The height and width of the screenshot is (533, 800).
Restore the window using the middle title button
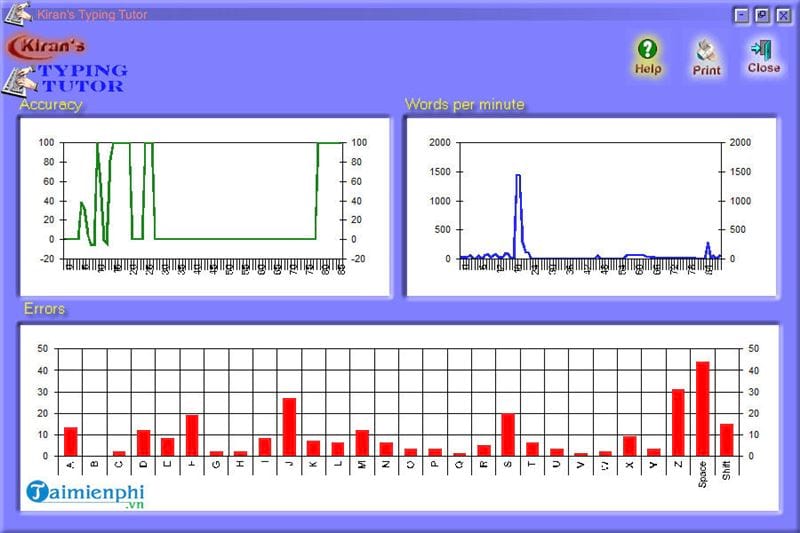[762, 15]
